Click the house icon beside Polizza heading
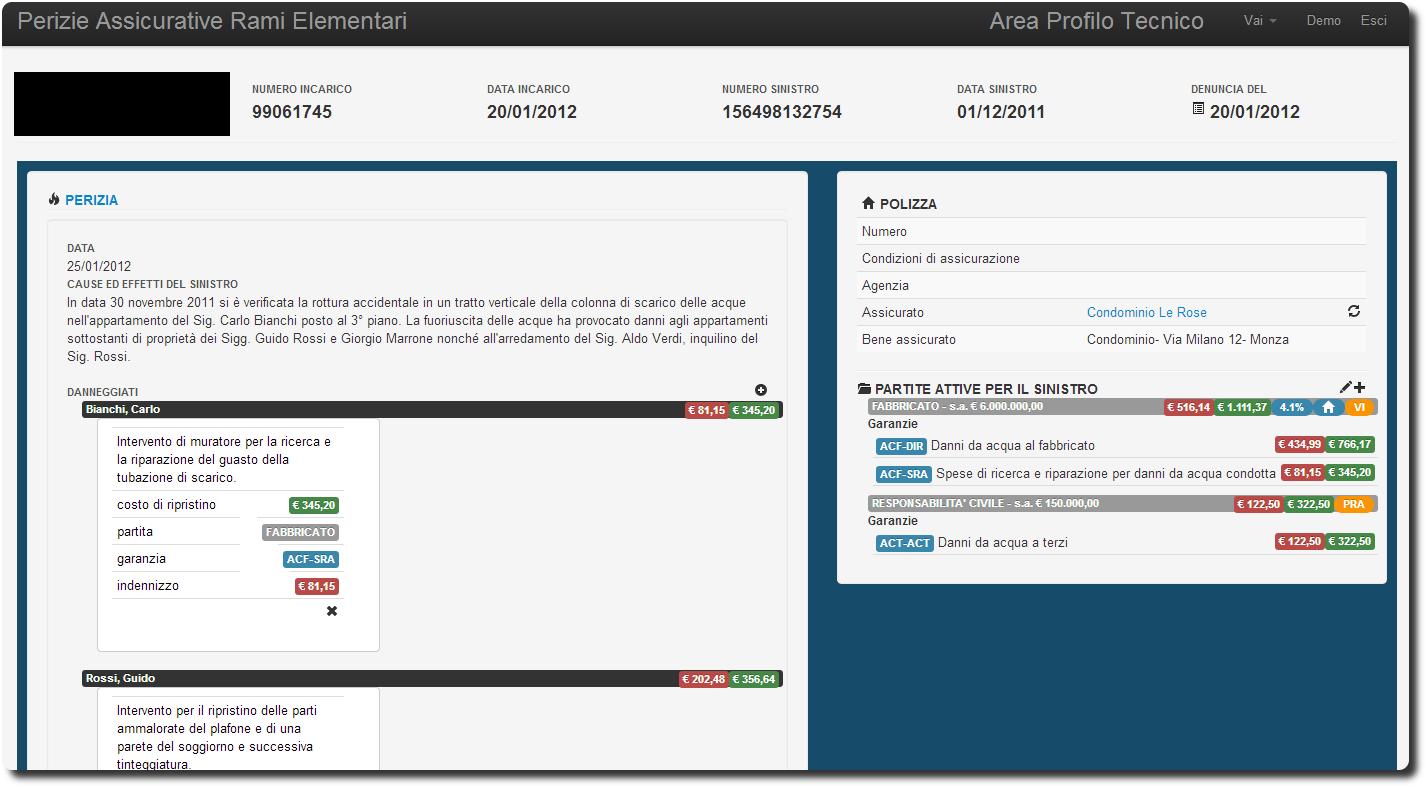Image resolution: width=1427 pixels, height=788 pixels. click(867, 204)
